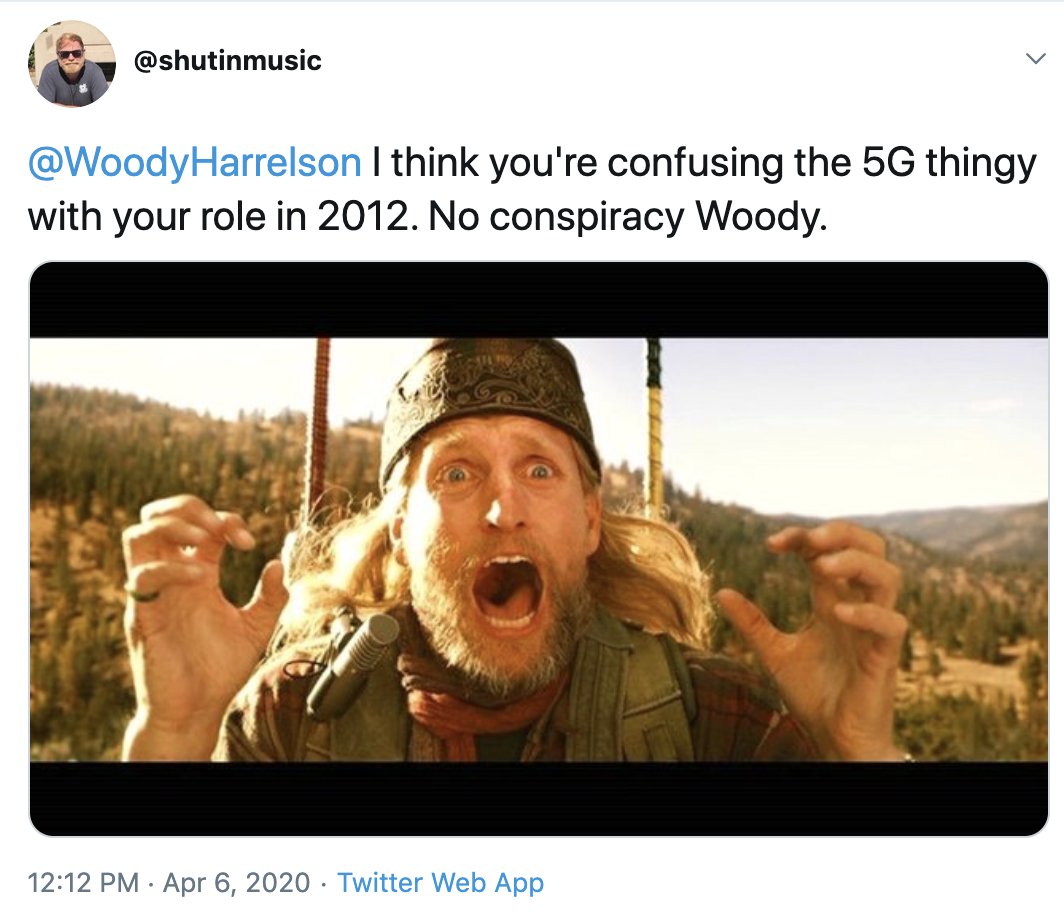Viewport: 1064px width, 912px height.
Task: Click the top black letterbox bar of the image
Action: [x=540, y=300]
